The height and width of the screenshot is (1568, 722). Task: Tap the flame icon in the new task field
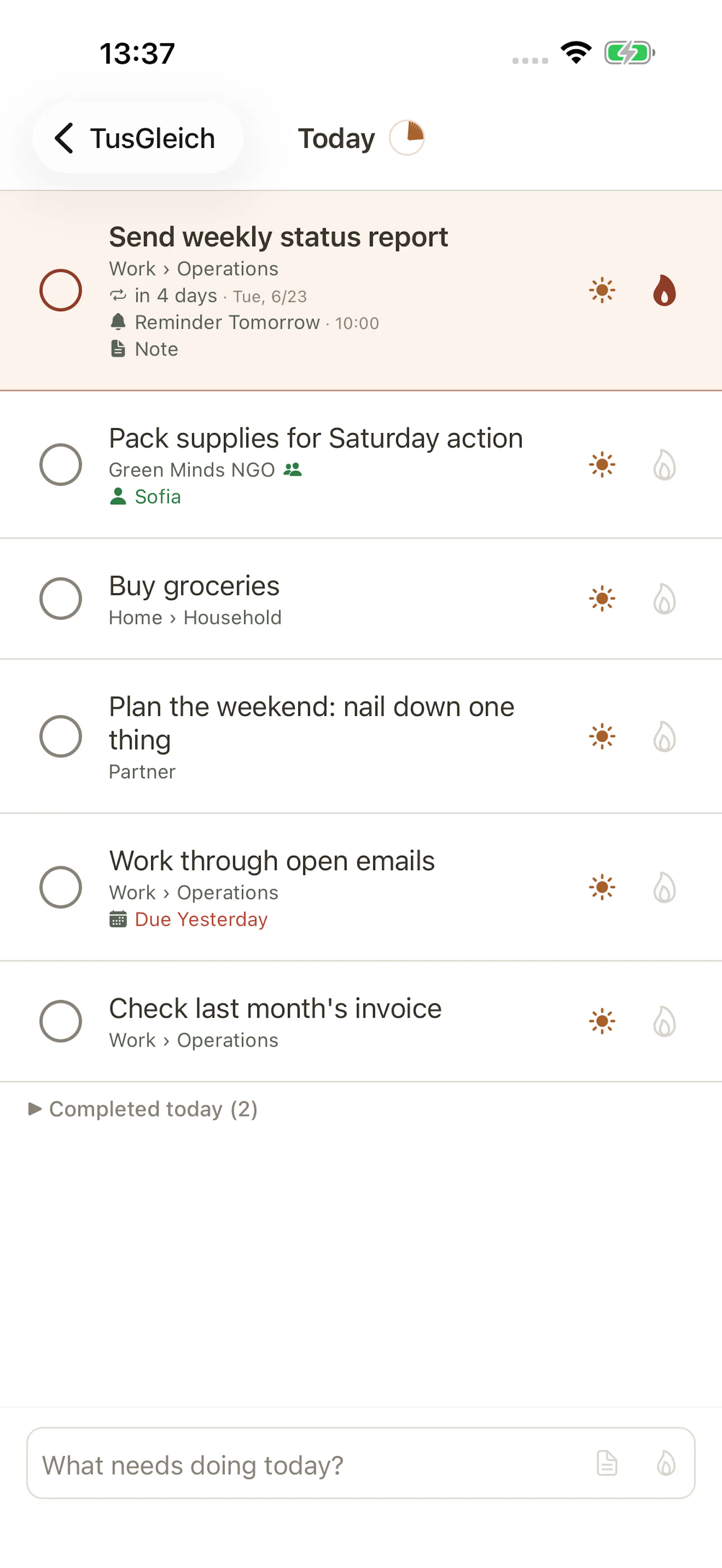click(x=666, y=1463)
